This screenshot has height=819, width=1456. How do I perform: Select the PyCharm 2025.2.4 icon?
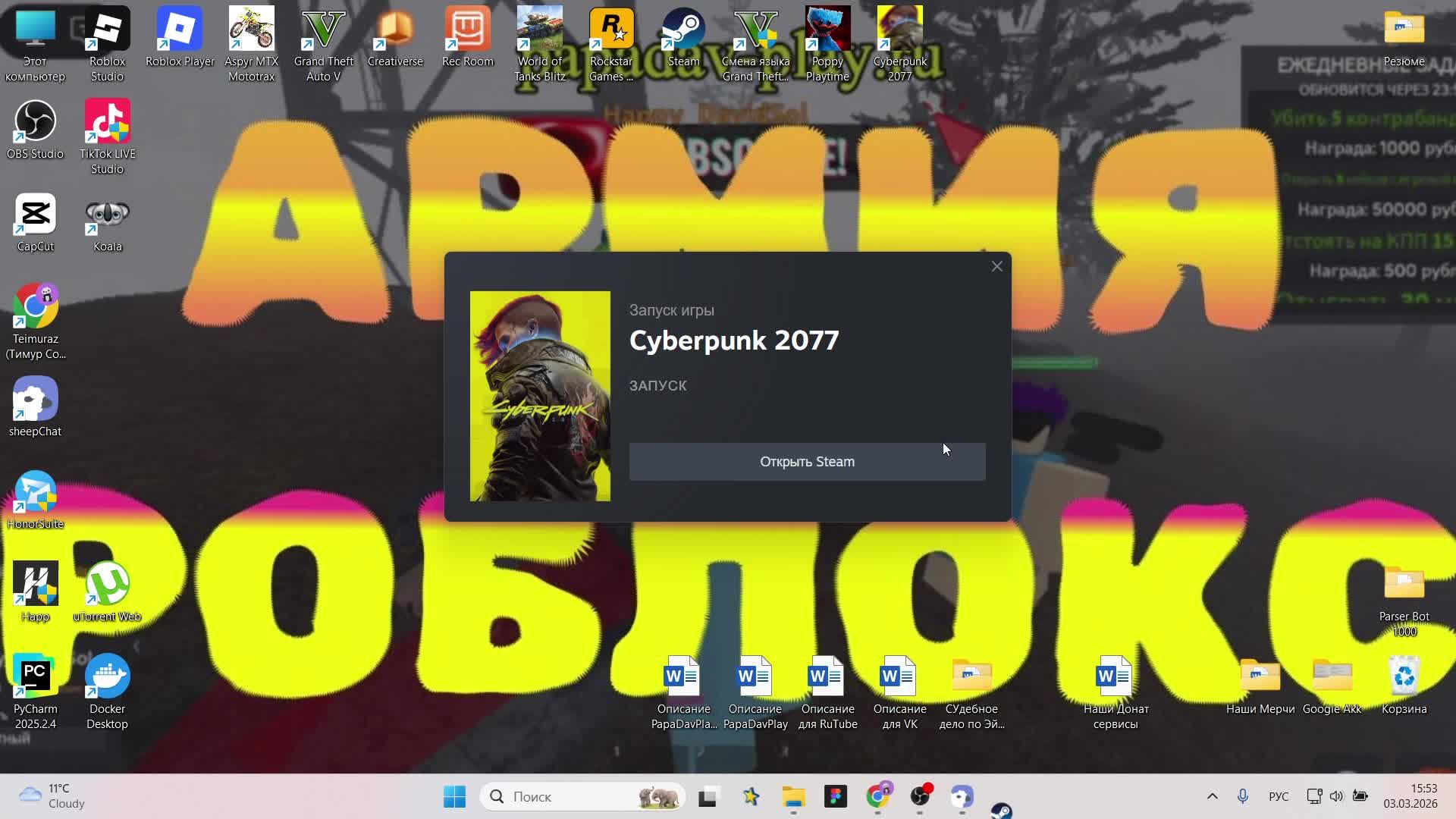pyautogui.click(x=35, y=679)
